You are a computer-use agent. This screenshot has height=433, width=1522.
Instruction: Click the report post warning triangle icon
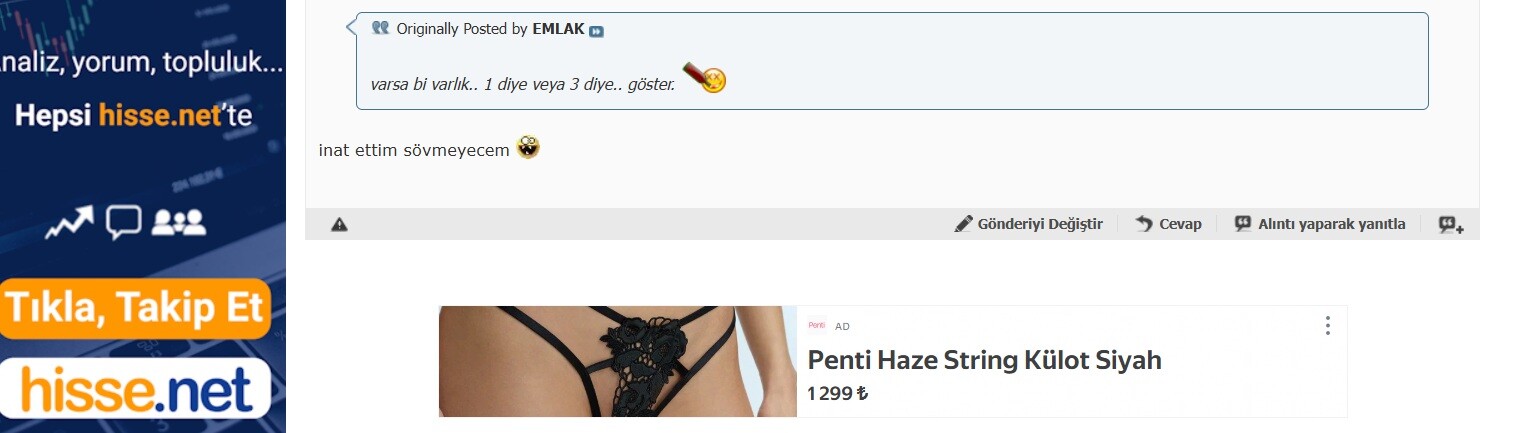click(x=339, y=224)
